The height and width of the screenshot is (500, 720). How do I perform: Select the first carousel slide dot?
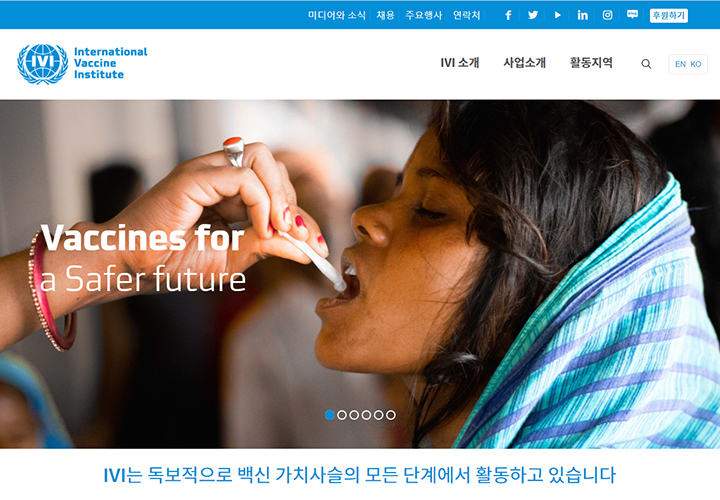tap(330, 415)
